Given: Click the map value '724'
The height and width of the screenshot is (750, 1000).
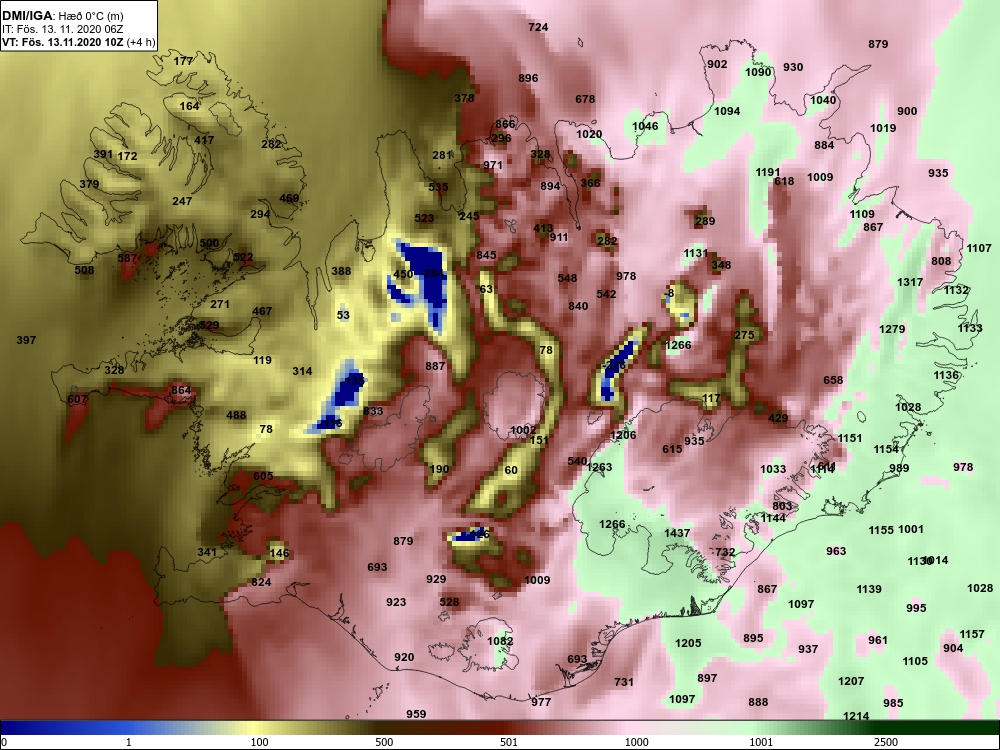Looking at the screenshot, I should coord(538,27).
